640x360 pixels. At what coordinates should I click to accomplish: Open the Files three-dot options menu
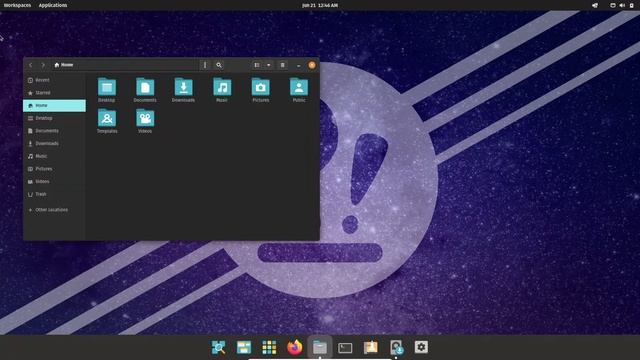(x=205, y=65)
